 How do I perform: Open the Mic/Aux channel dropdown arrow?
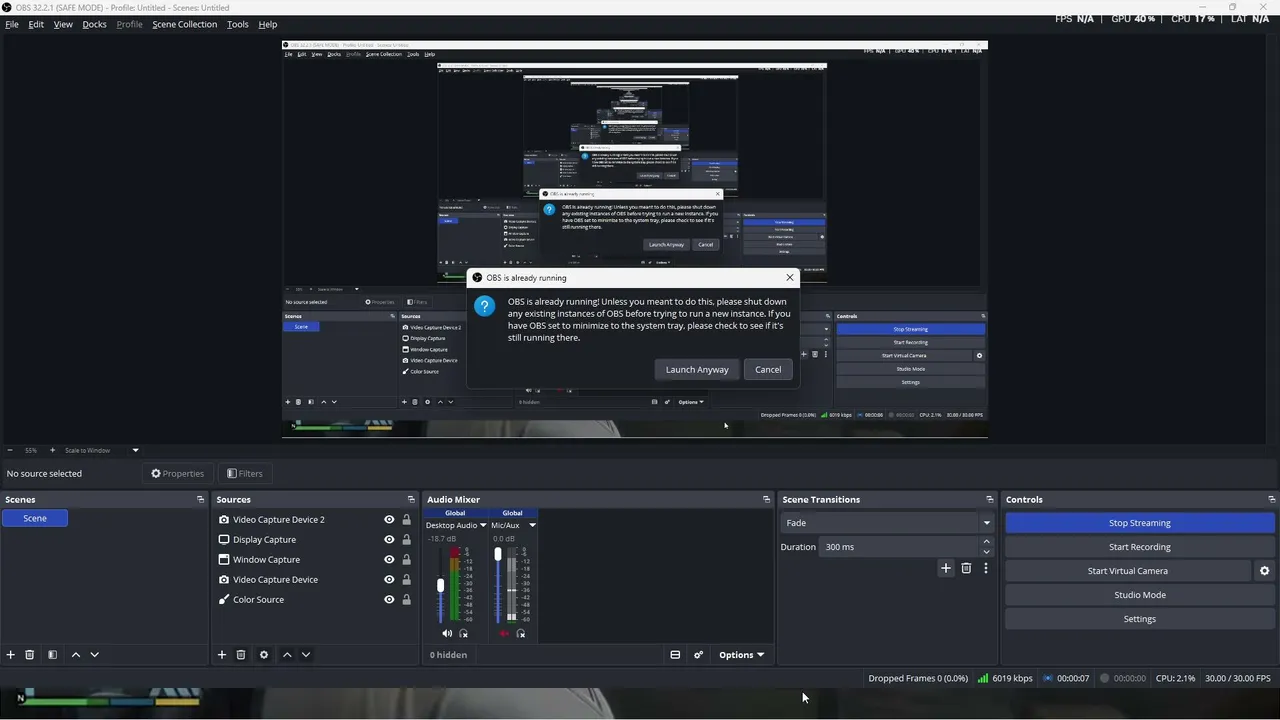point(532,525)
